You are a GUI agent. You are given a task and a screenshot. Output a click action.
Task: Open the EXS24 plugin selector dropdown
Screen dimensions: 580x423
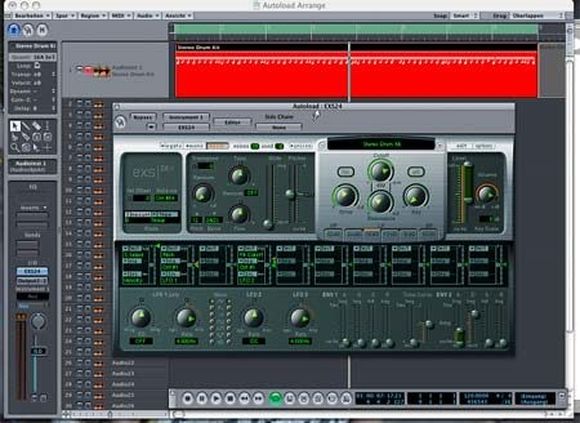[186, 127]
